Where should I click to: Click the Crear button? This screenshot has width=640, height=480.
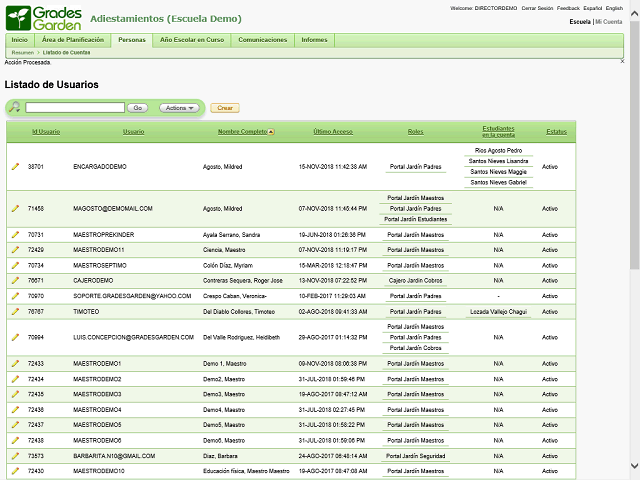pyautogui.click(x=225, y=107)
